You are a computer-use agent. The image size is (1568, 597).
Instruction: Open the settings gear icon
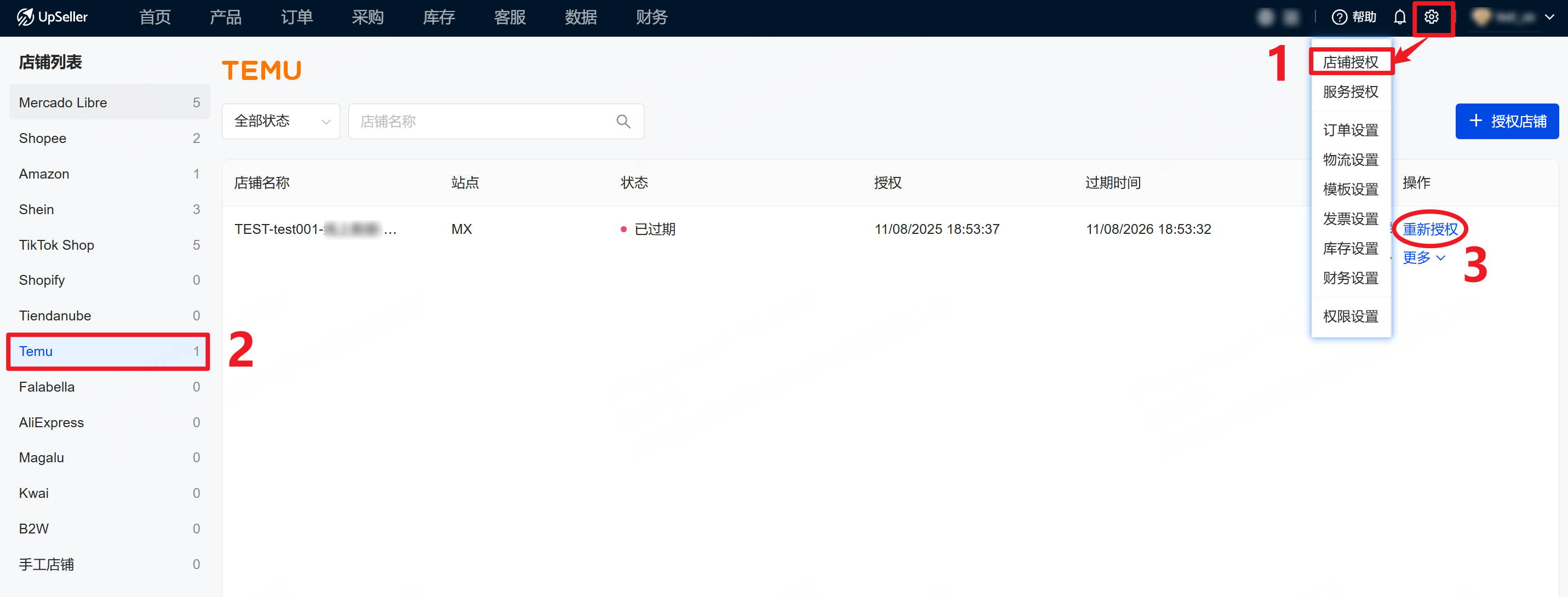click(x=1431, y=17)
